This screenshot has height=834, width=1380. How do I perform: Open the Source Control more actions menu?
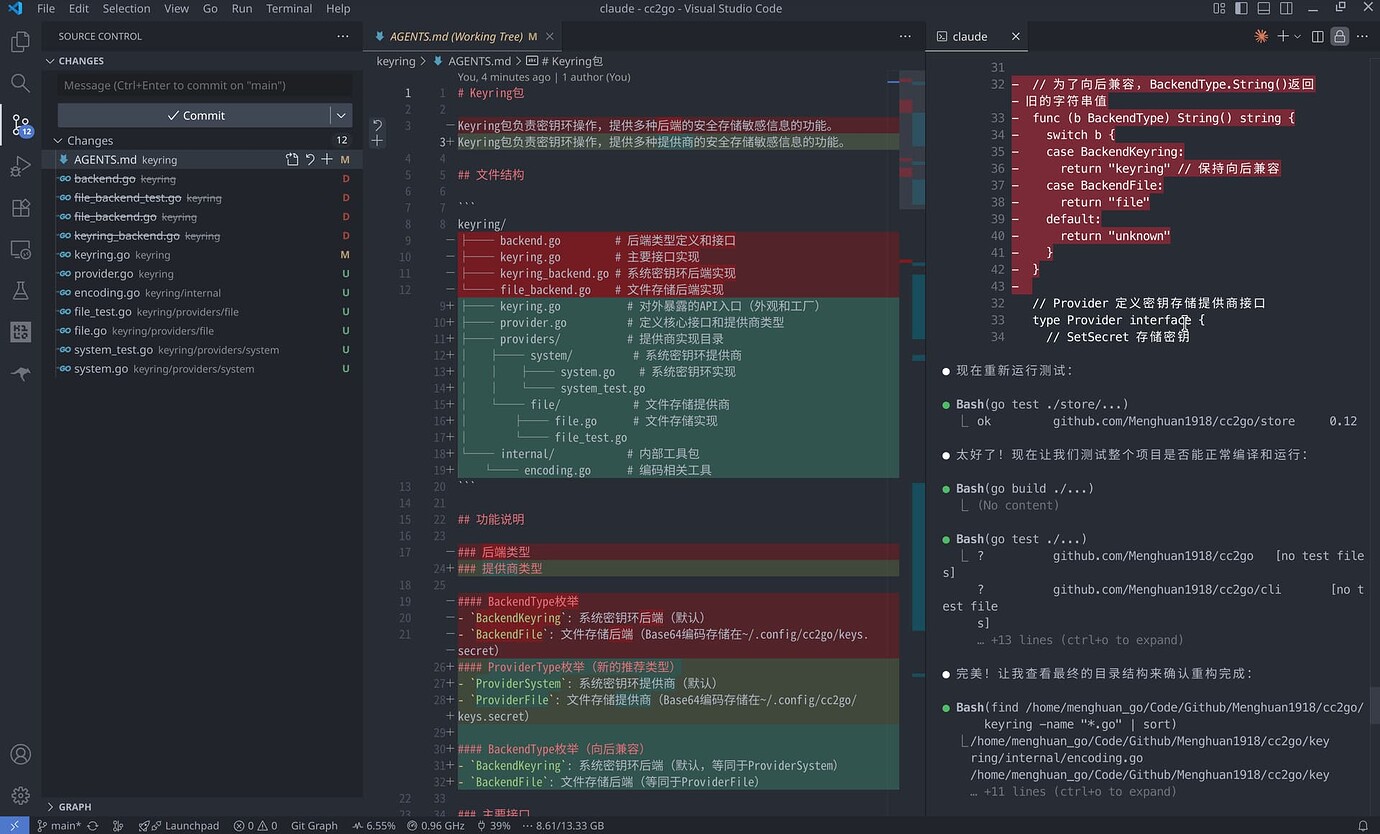(x=343, y=36)
